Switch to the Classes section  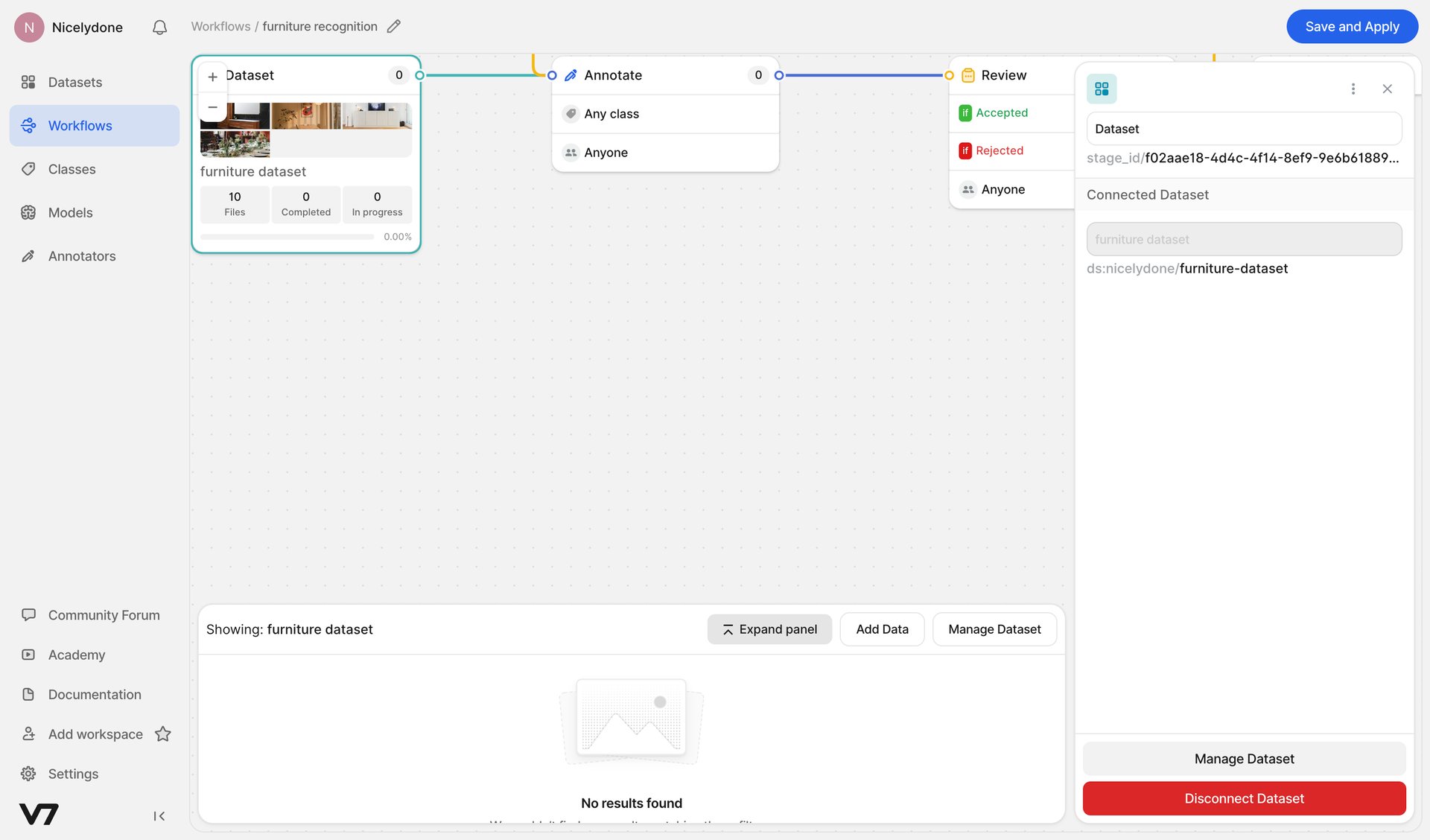71,169
